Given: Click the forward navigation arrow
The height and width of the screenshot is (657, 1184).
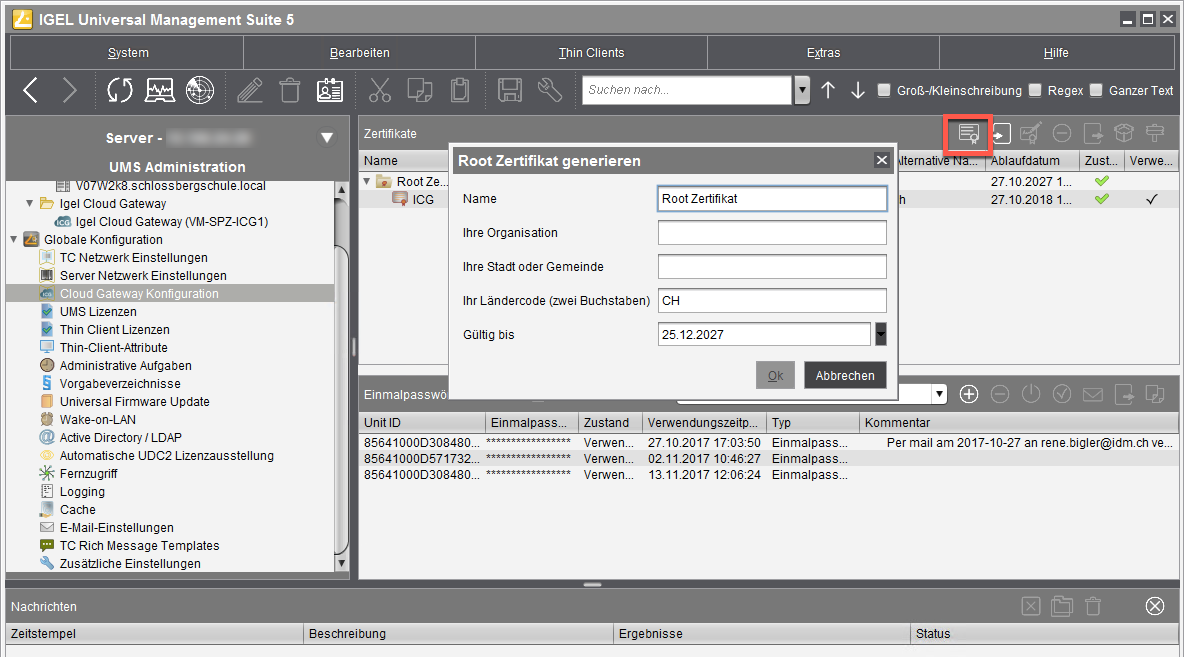Looking at the screenshot, I should pos(69,91).
